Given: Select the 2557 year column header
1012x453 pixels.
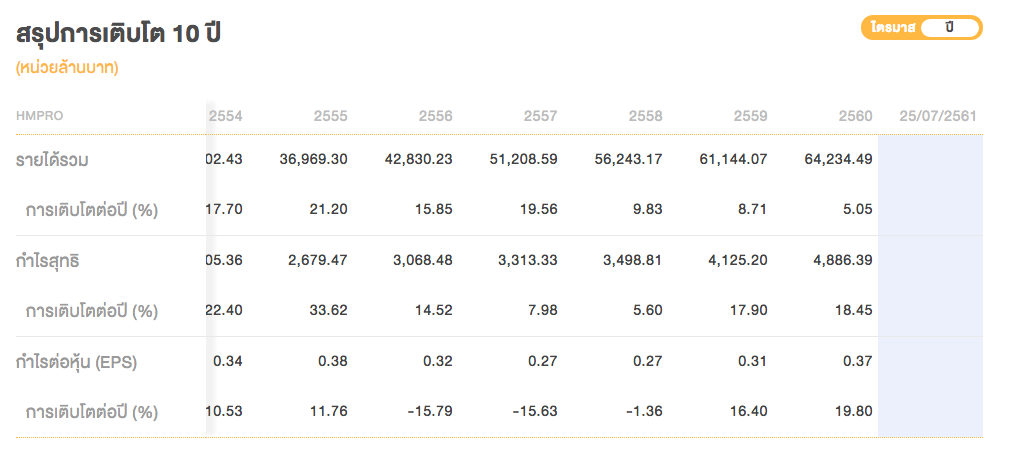Looking at the screenshot, I should [540, 116].
